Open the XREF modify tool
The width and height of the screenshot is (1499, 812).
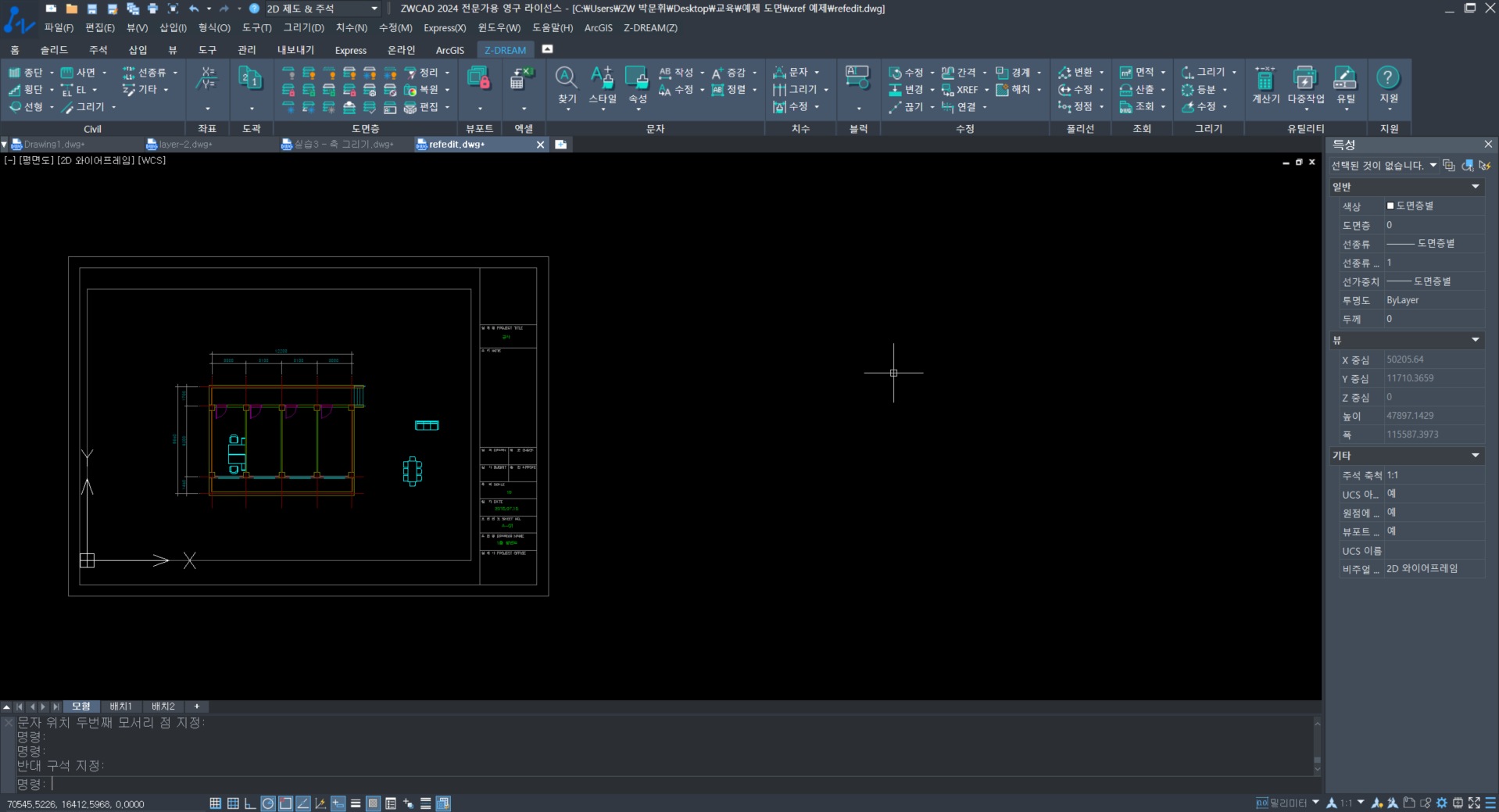[x=960, y=90]
